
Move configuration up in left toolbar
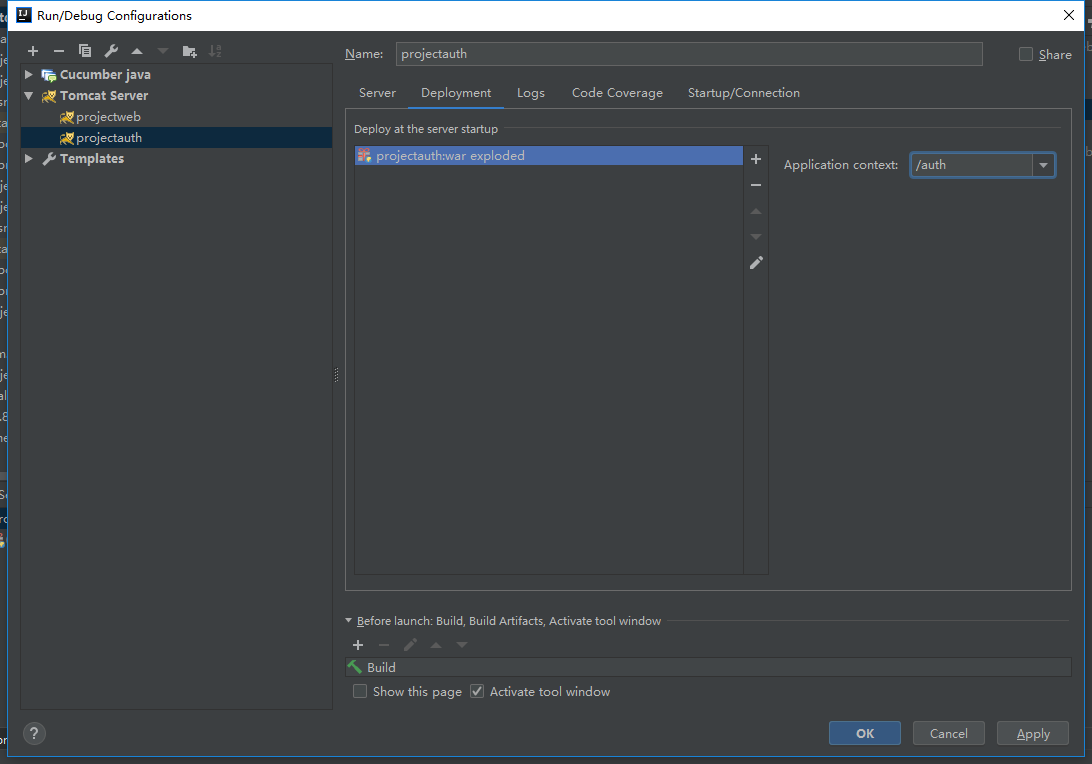coord(137,51)
